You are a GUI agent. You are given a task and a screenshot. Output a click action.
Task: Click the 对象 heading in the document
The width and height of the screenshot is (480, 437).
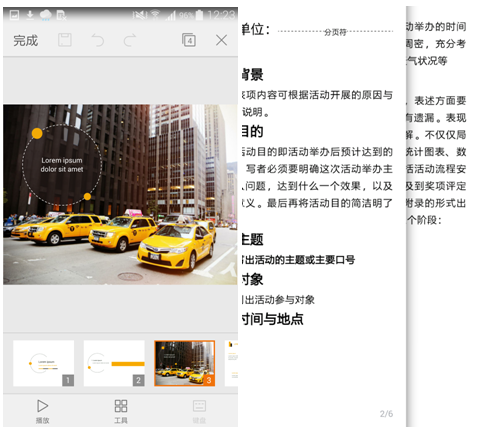tap(252, 279)
